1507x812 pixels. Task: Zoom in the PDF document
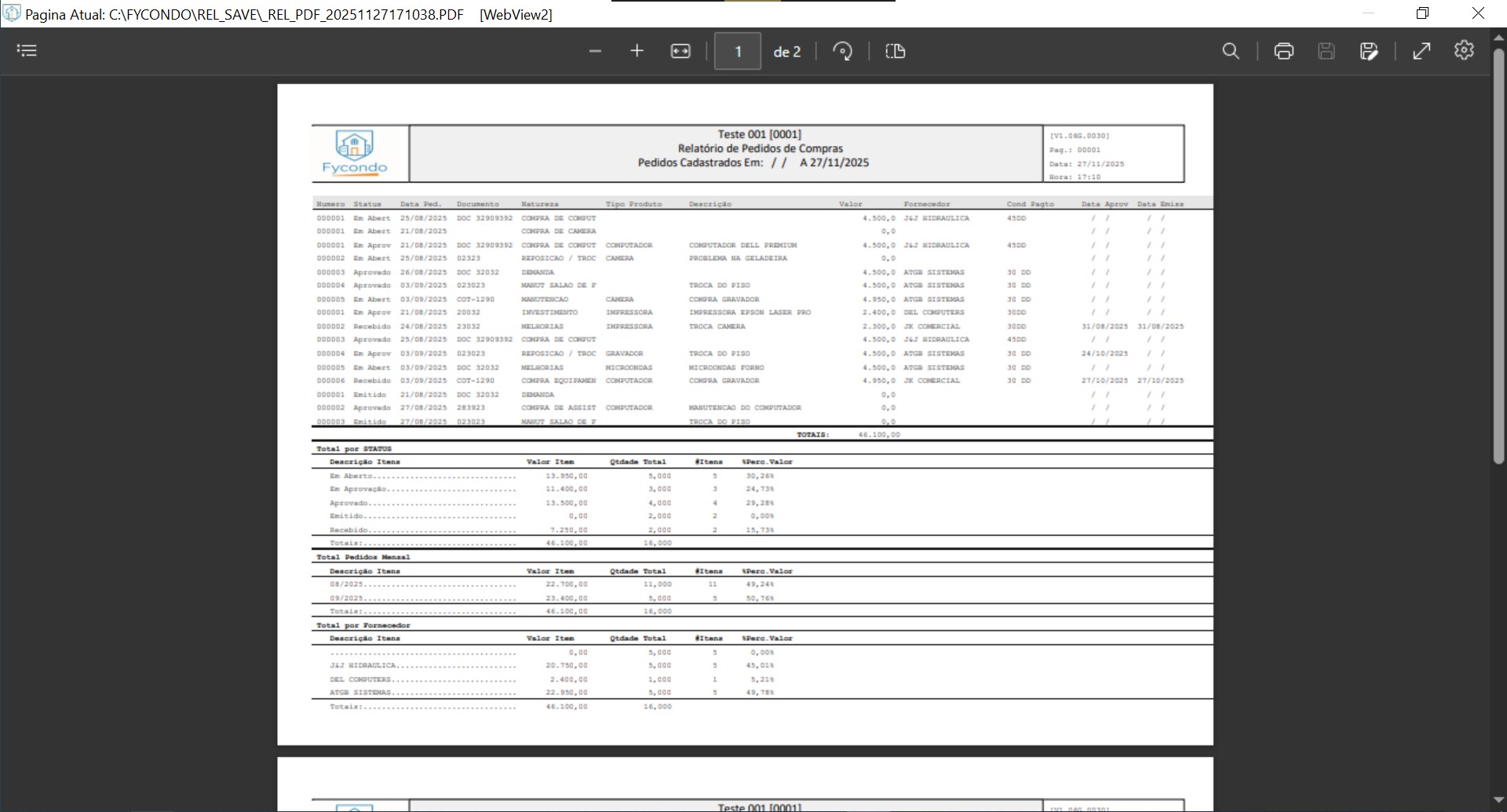[637, 51]
